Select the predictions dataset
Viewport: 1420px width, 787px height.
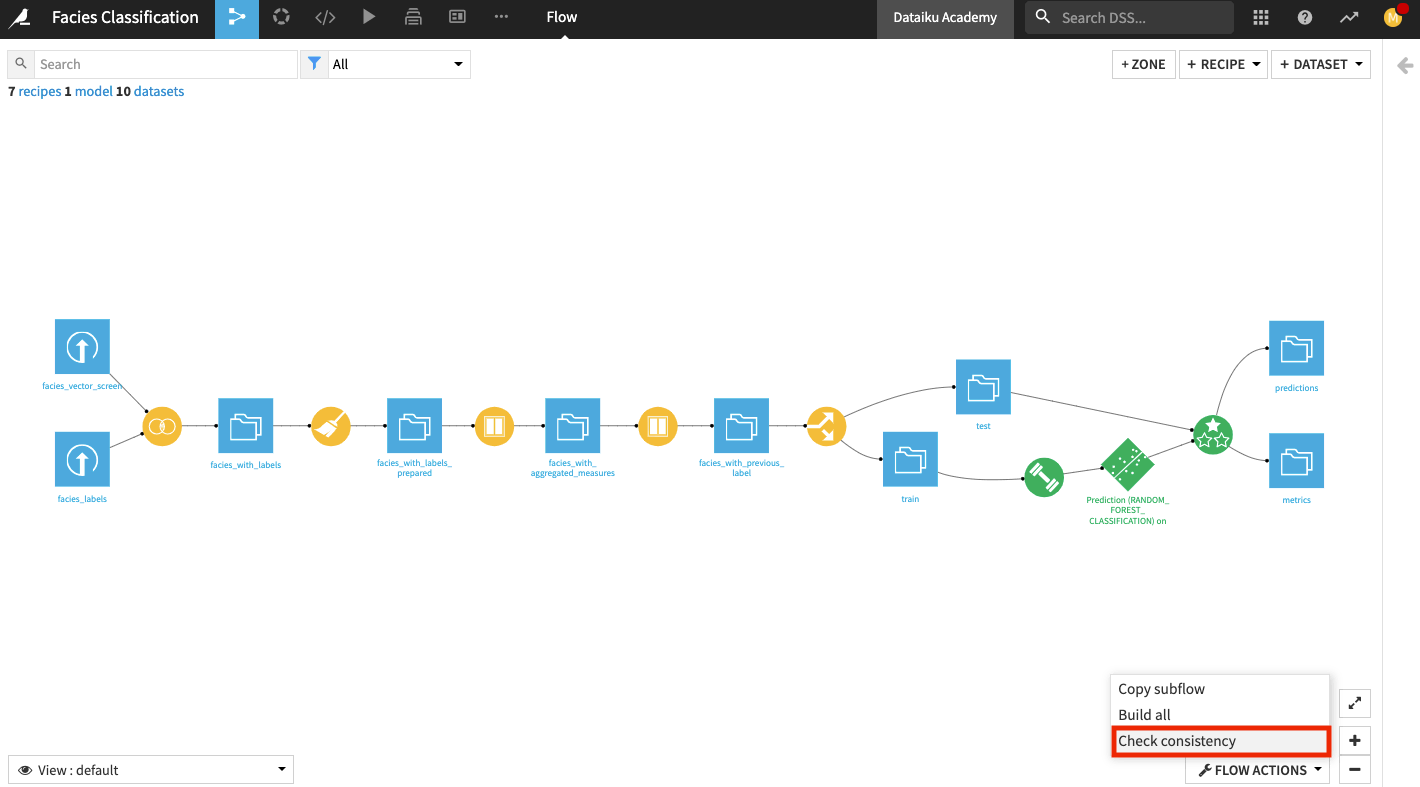click(1296, 348)
